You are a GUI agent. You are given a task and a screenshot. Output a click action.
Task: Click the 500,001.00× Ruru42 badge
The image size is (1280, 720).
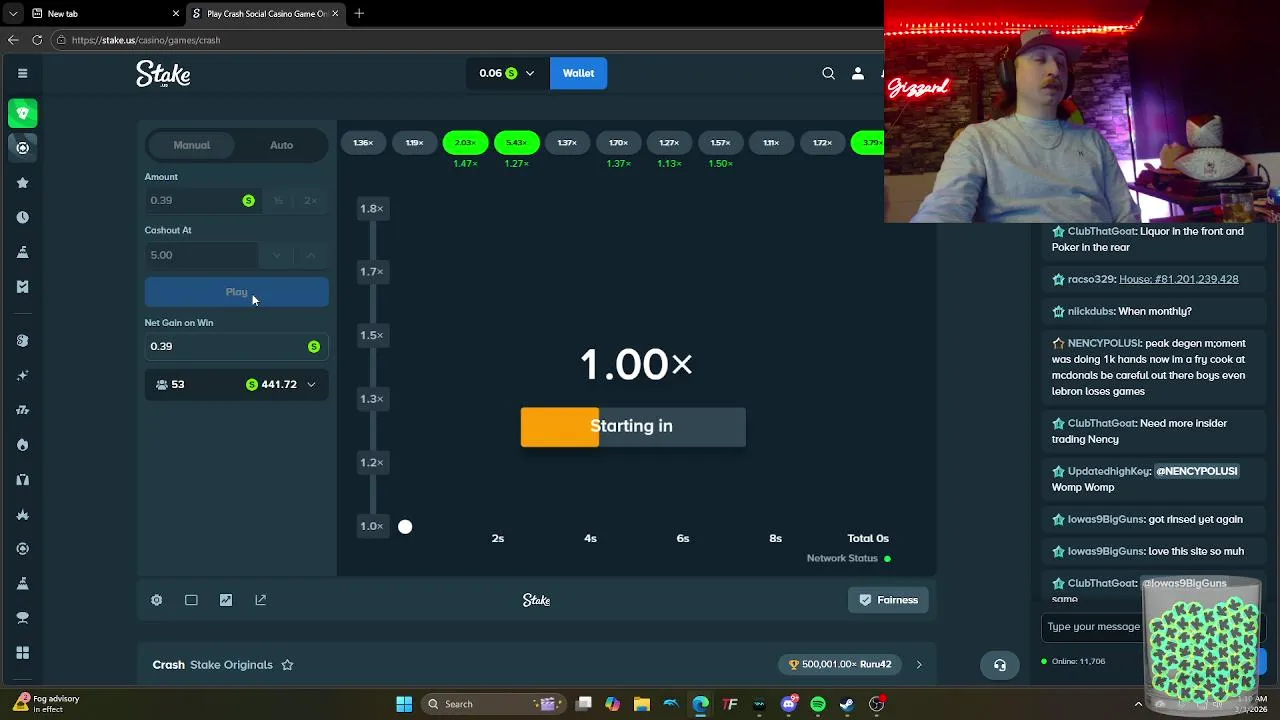click(x=840, y=664)
